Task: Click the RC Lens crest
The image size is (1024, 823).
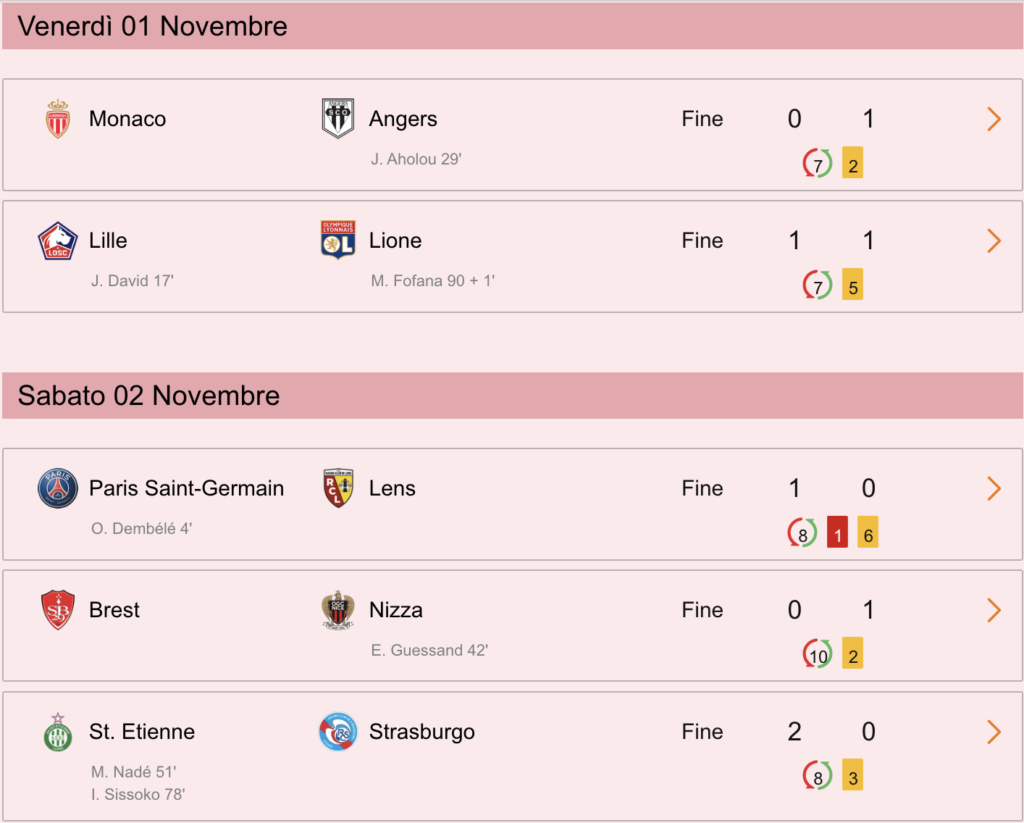Action: tap(338, 488)
